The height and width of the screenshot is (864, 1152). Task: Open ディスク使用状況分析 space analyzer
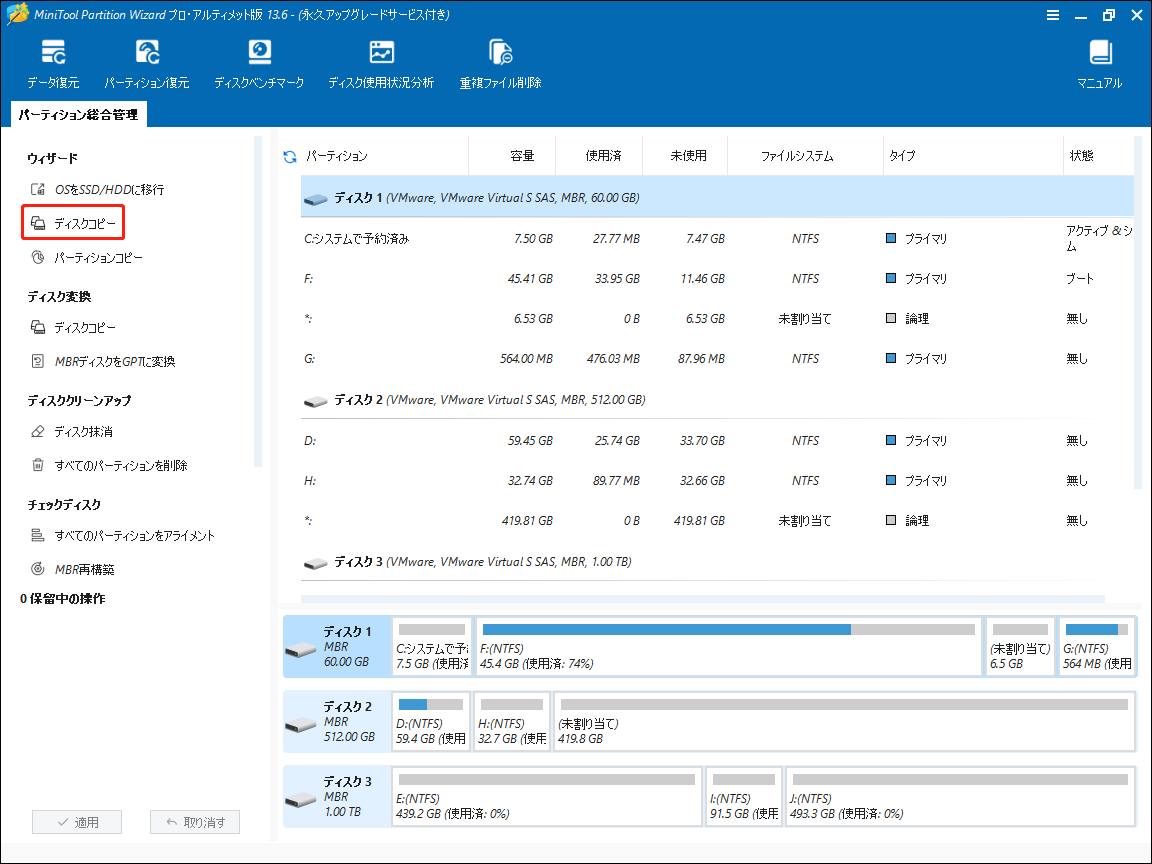pyautogui.click(x=381, y=64)
